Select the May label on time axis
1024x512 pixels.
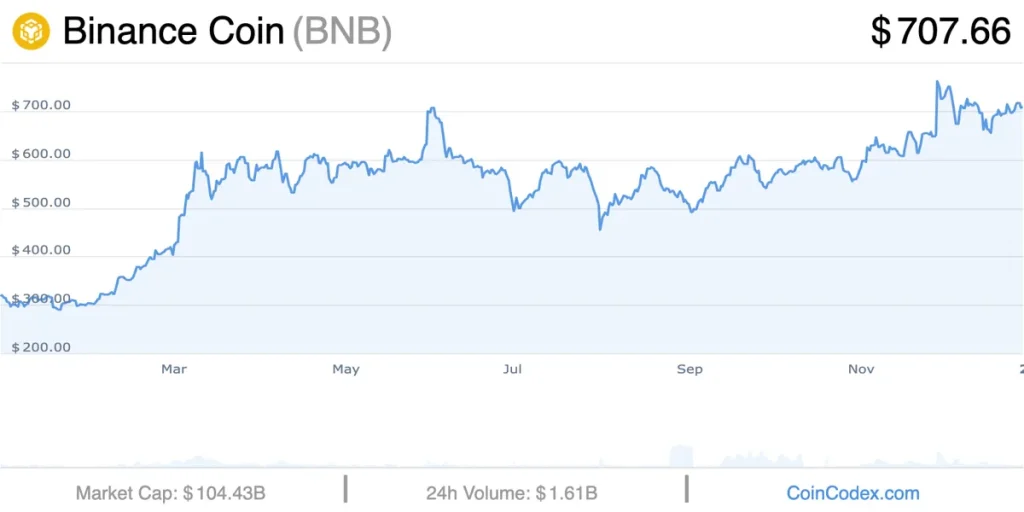[x=345, y=370]
